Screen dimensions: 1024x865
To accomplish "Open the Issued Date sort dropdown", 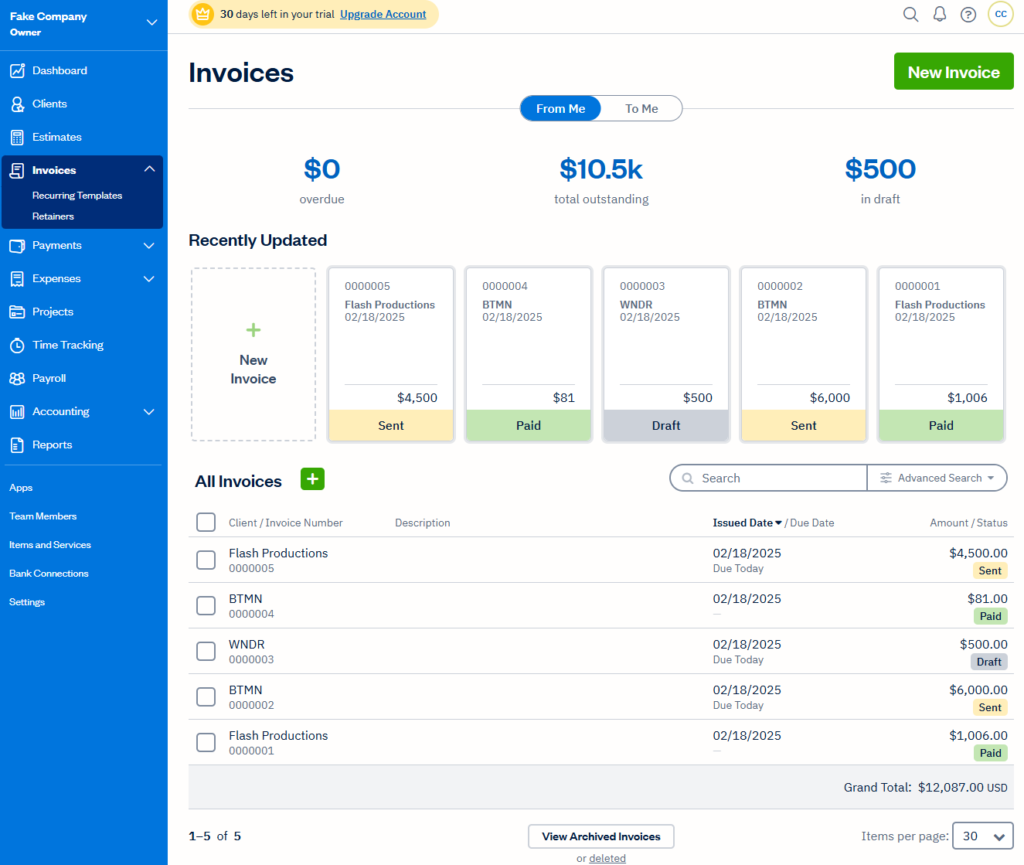I will click(x=741, y=522).
